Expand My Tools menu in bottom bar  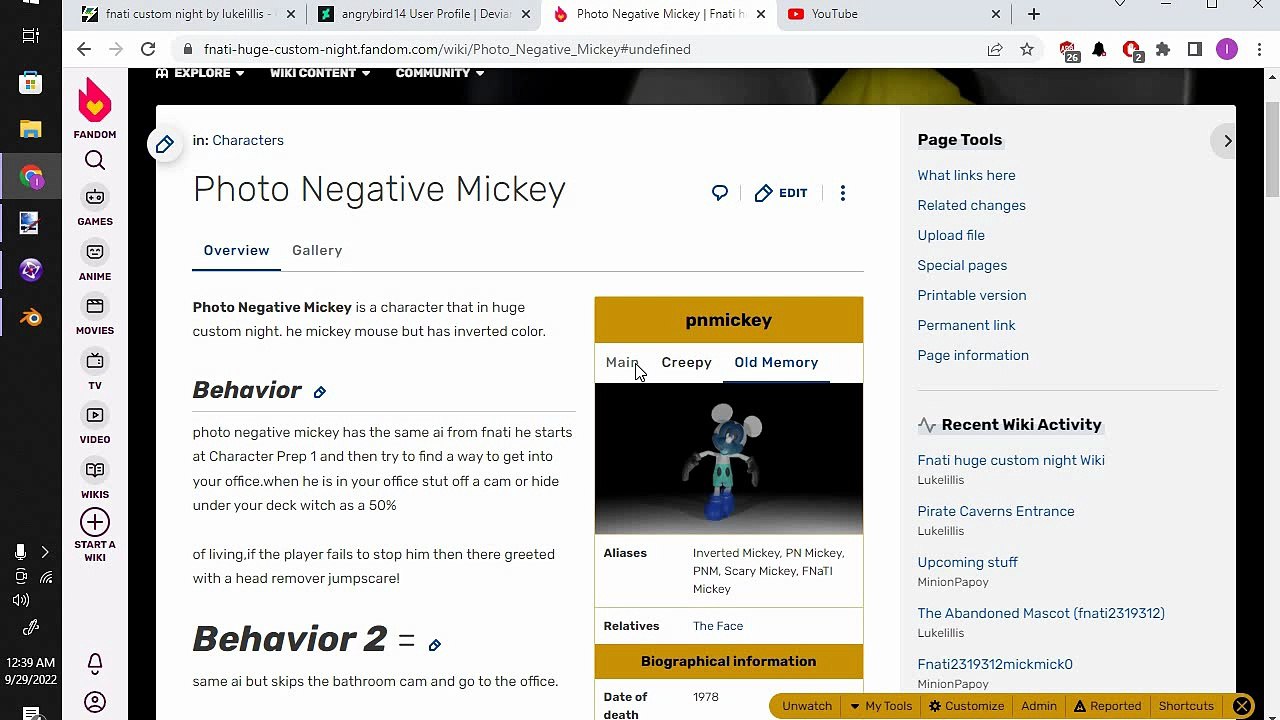[881, 706]
